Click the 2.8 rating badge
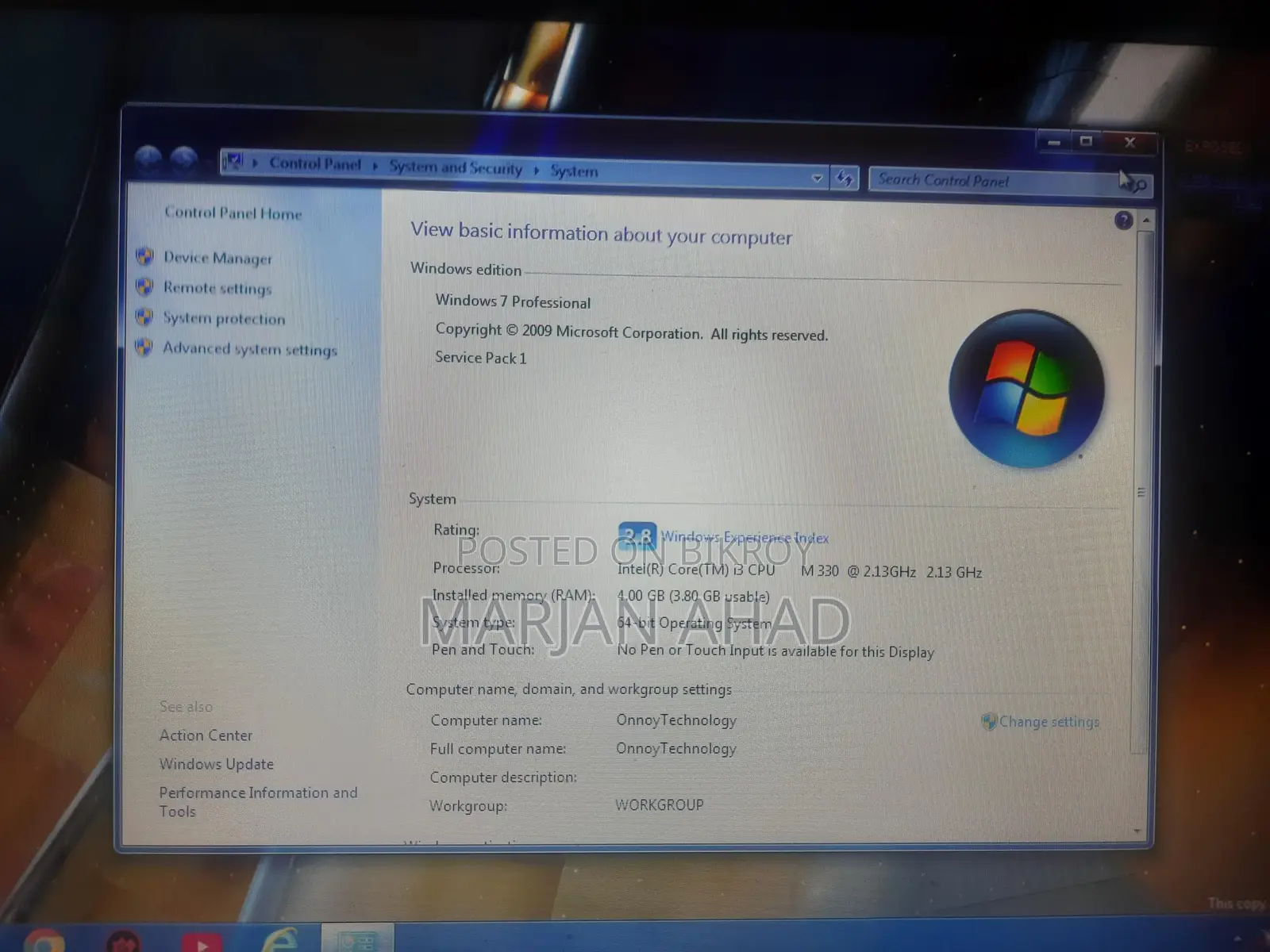1270x952 pixels. pyautogui.click(x=637, y=536)
